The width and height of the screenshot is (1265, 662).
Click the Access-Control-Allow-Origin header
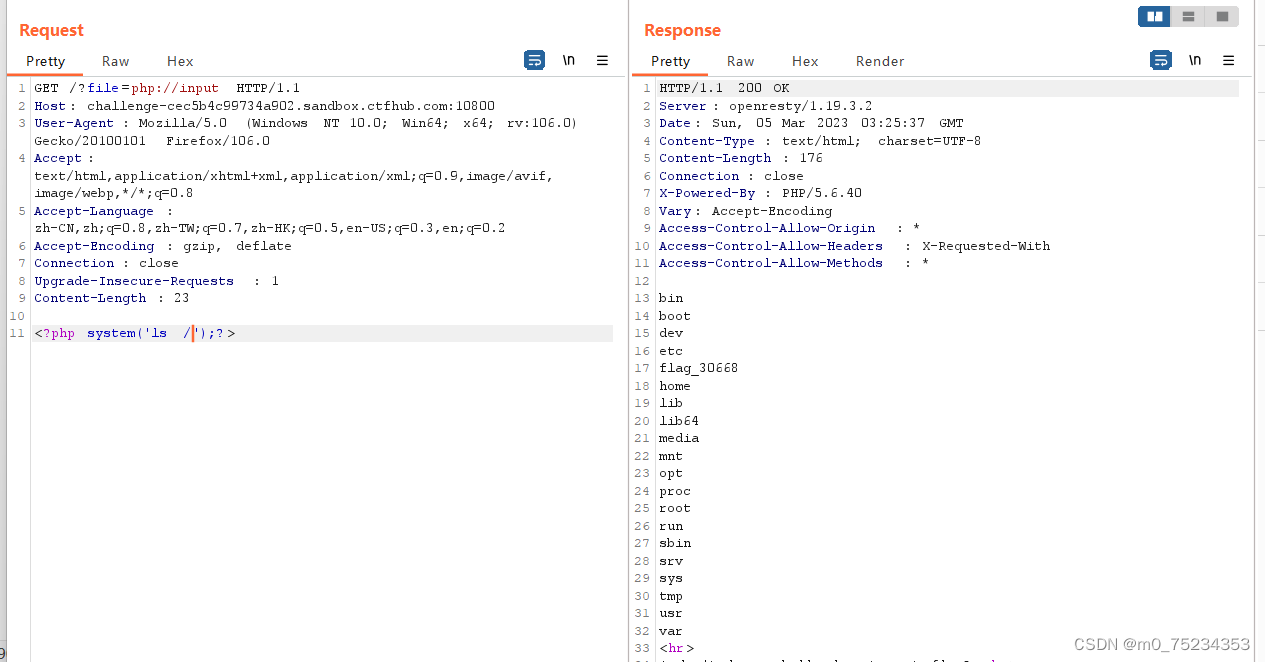tap(789, 228)
